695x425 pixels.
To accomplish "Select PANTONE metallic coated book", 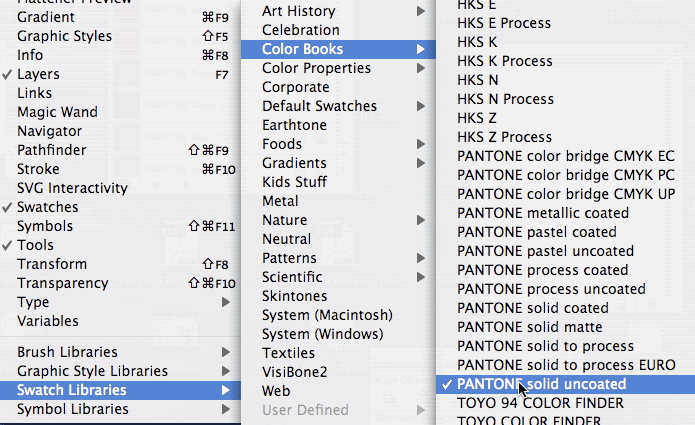I will [x=566, y=213].
